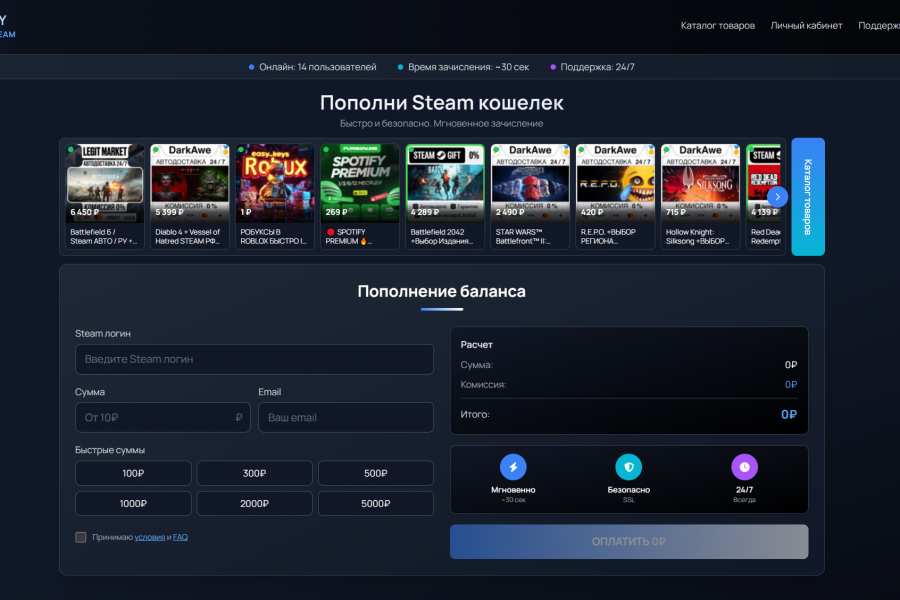Open Каталог товаров in top navigation

[x=717, y=25]
